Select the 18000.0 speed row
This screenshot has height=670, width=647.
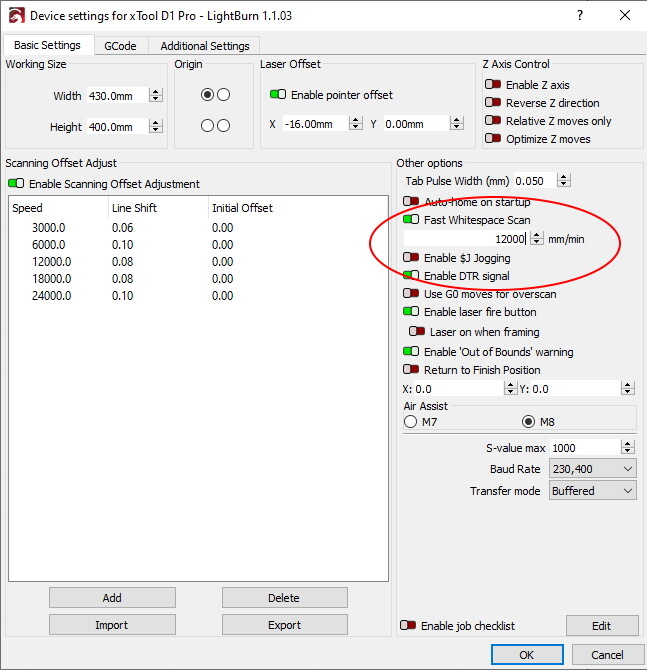pos(198,278)
